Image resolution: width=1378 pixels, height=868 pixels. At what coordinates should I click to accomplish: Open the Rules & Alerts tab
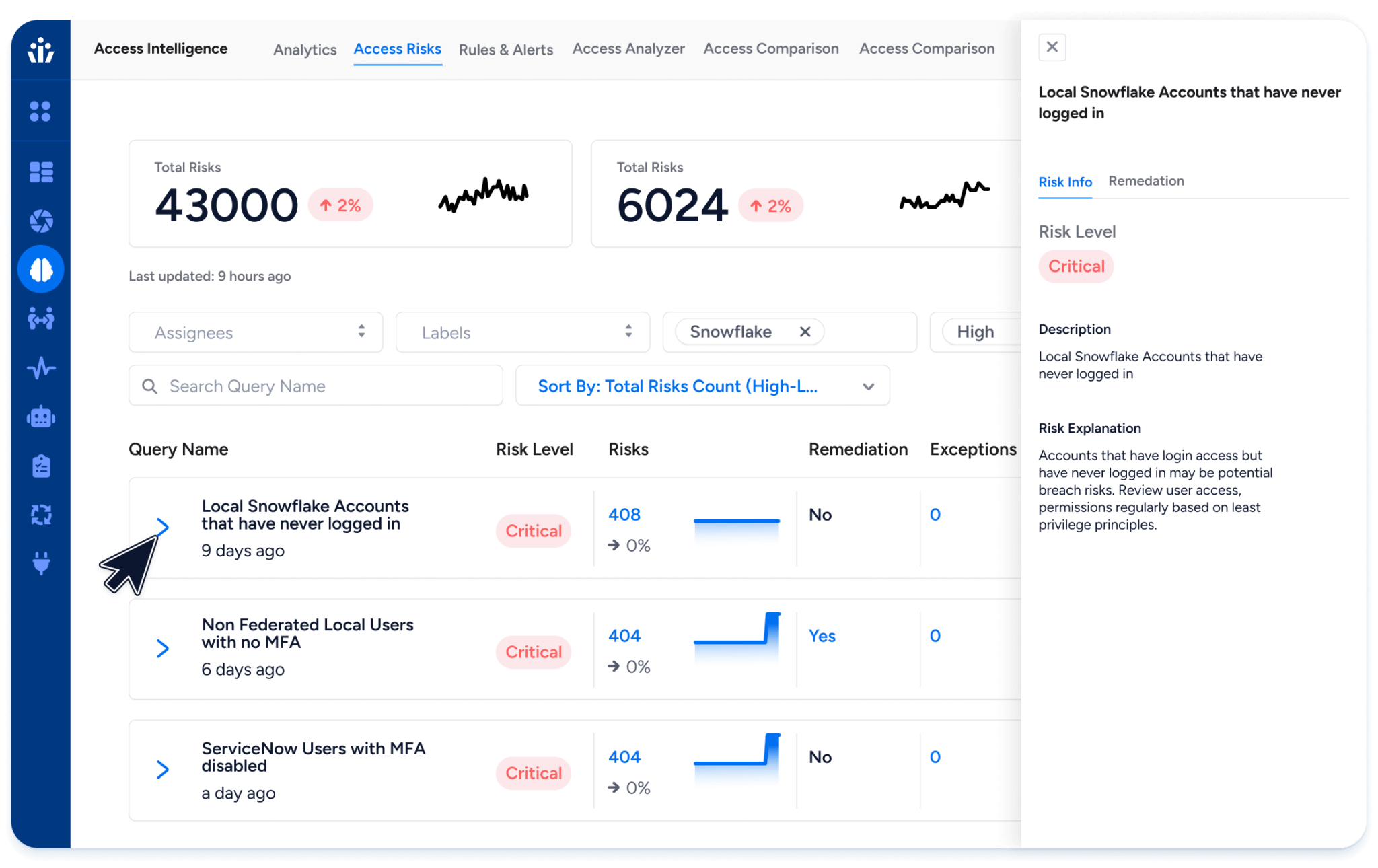(x=505, y=48)
